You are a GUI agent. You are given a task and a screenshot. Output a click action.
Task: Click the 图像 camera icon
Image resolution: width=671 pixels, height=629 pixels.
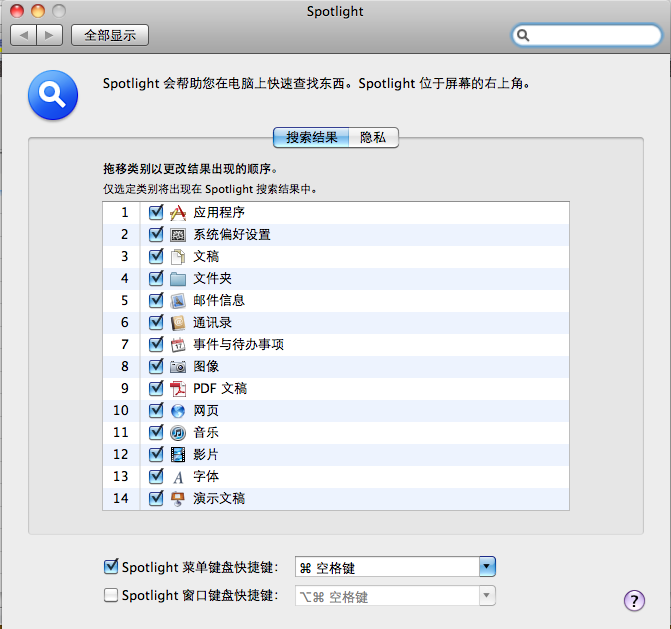178,367
